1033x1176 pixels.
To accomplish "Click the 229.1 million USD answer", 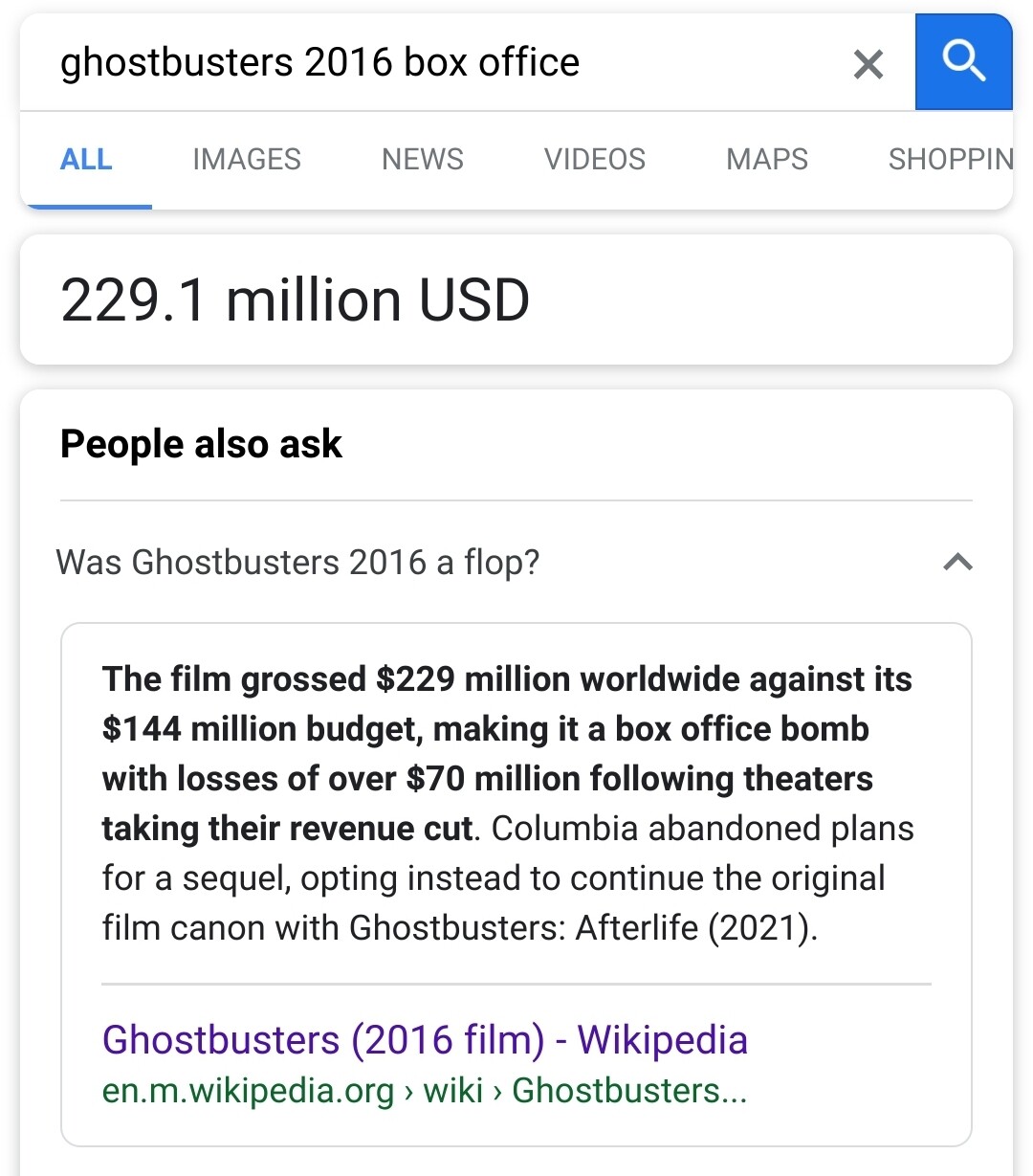I will pyautogui.click(x=295, y=300).
